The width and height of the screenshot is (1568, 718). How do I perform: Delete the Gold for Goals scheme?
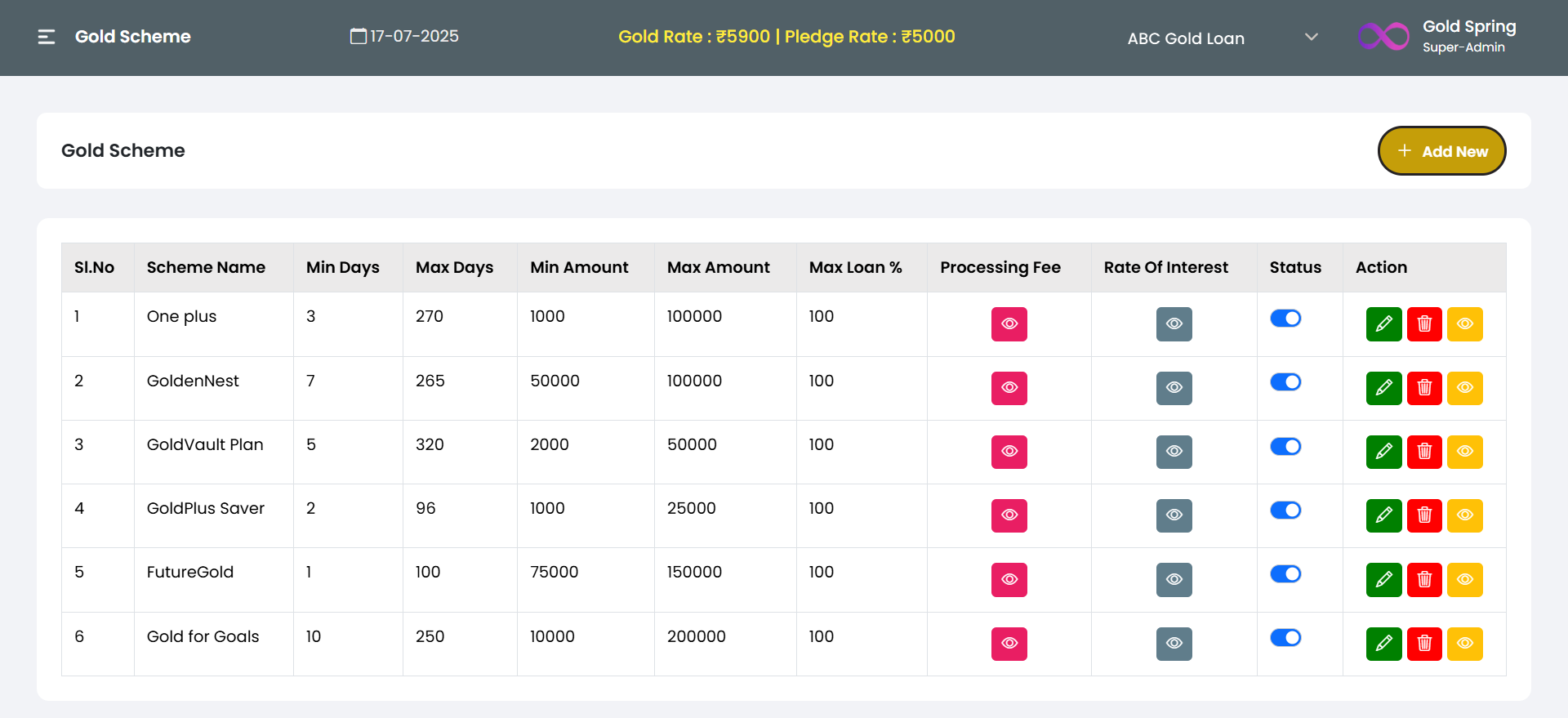point(1425,644)
